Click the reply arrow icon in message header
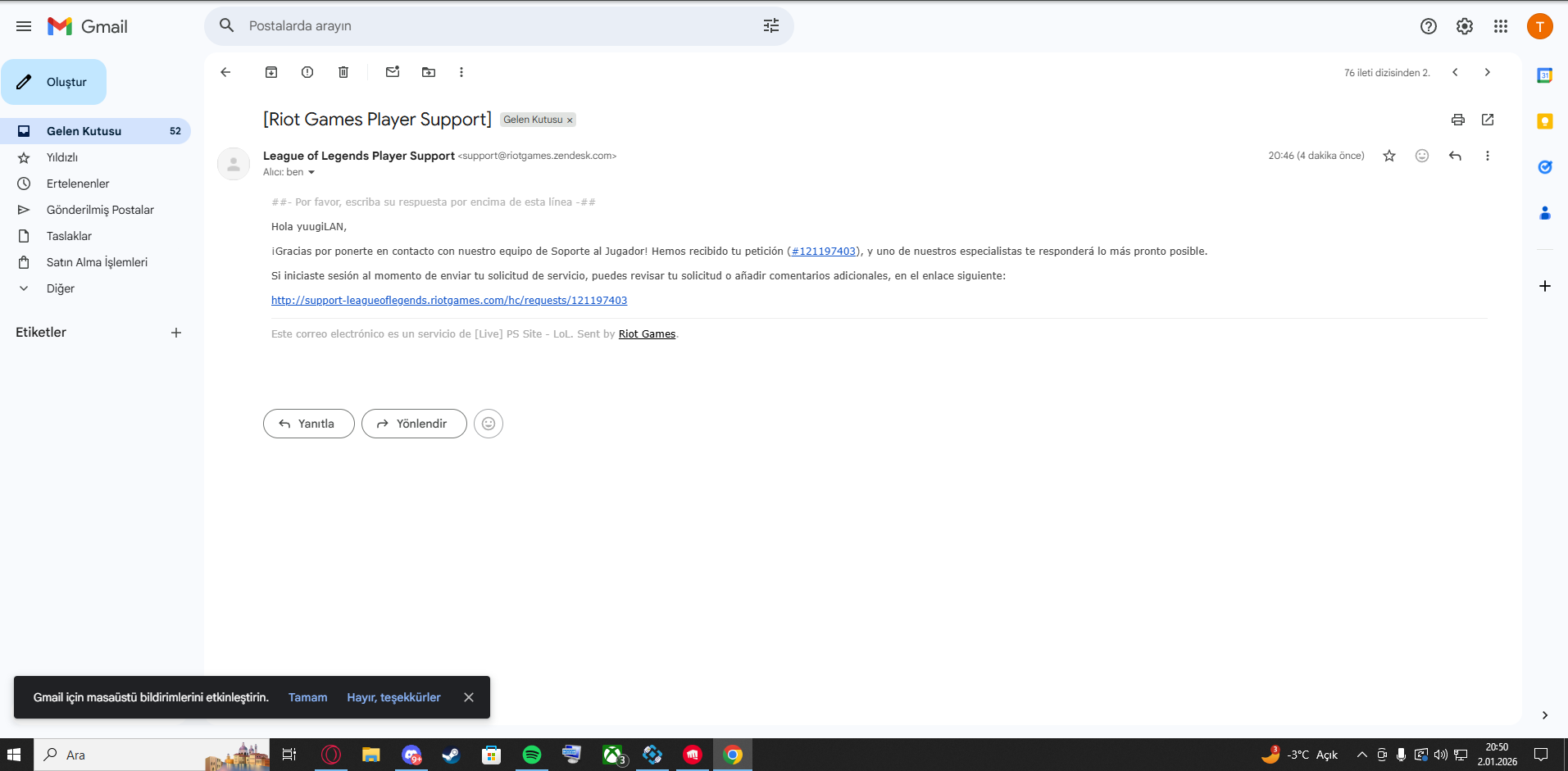This screenshot has height=771, width=1568. click(1455, 156)
